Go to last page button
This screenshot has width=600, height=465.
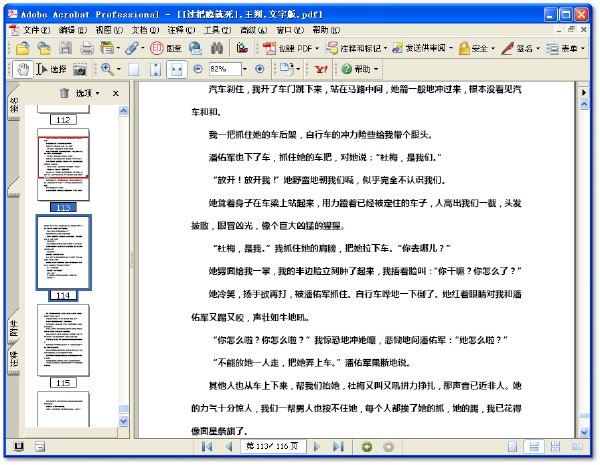click(339, 447)
